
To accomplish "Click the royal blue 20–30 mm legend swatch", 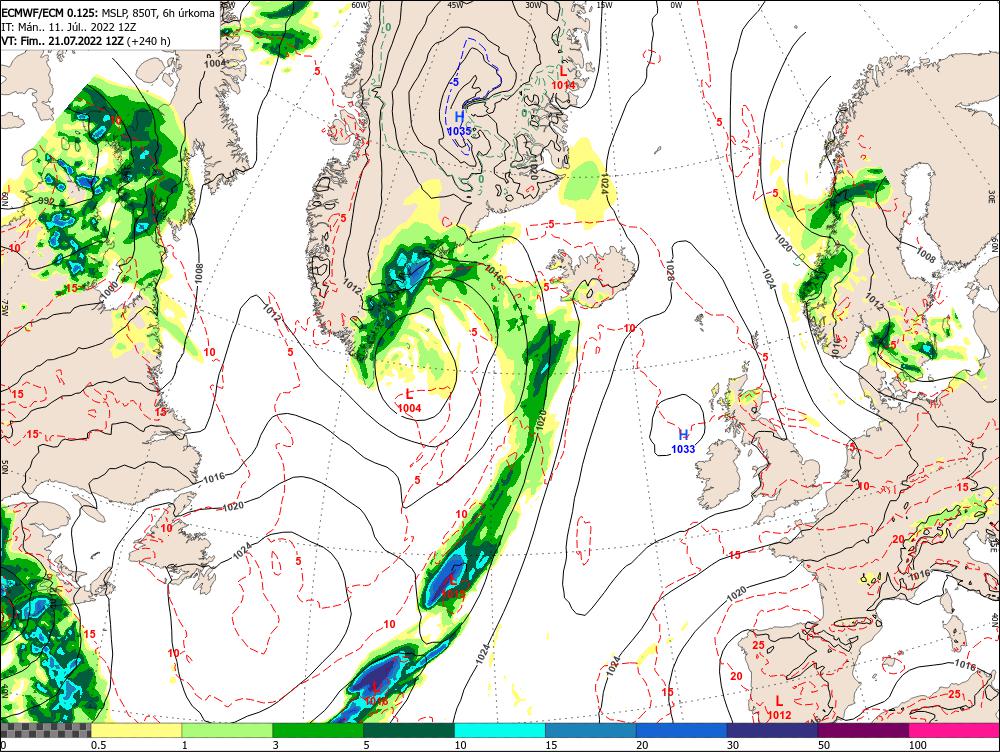I will coord(682,730).
